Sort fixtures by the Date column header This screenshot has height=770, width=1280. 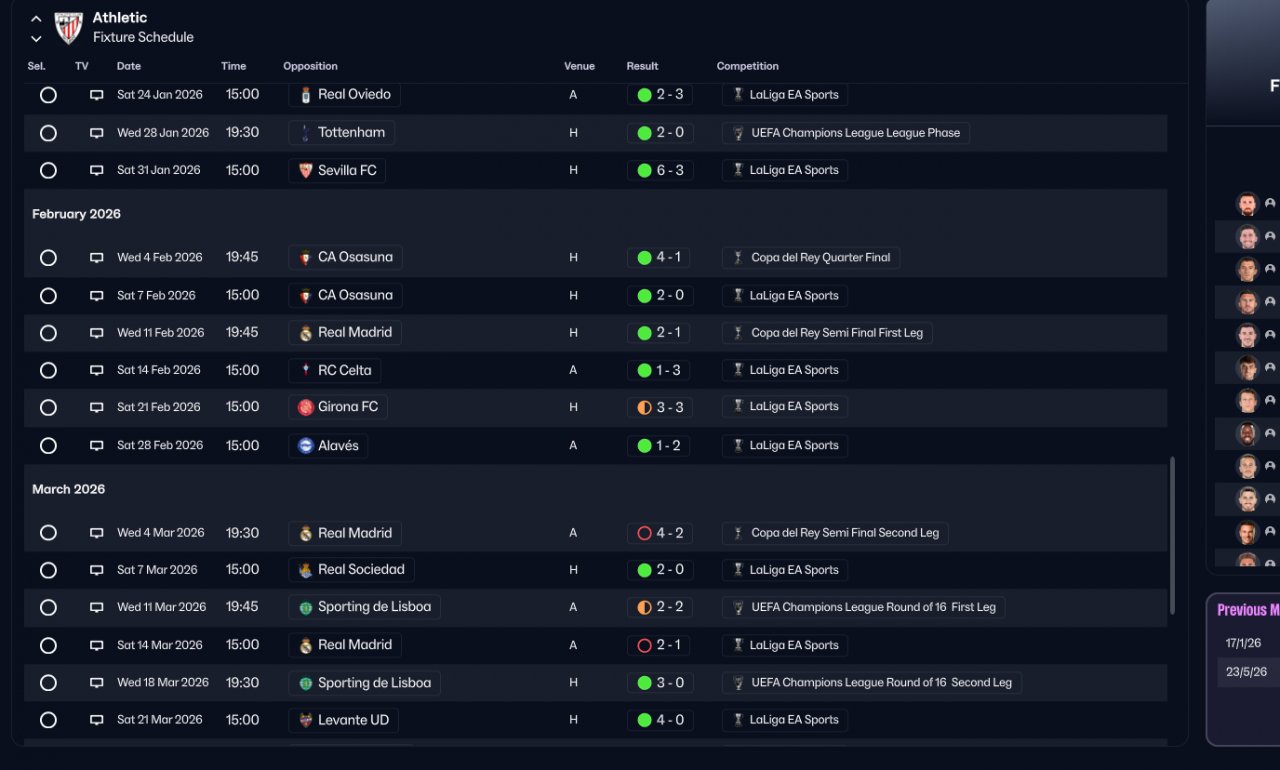pos(129,66)
